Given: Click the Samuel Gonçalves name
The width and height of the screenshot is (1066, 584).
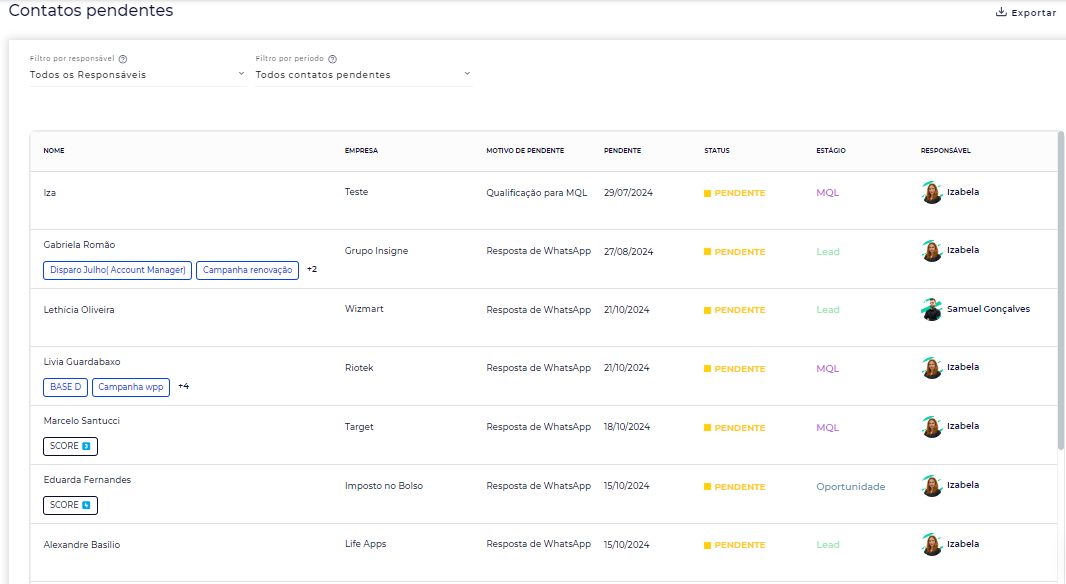Looking at the screenshot, I should point(988,309).
